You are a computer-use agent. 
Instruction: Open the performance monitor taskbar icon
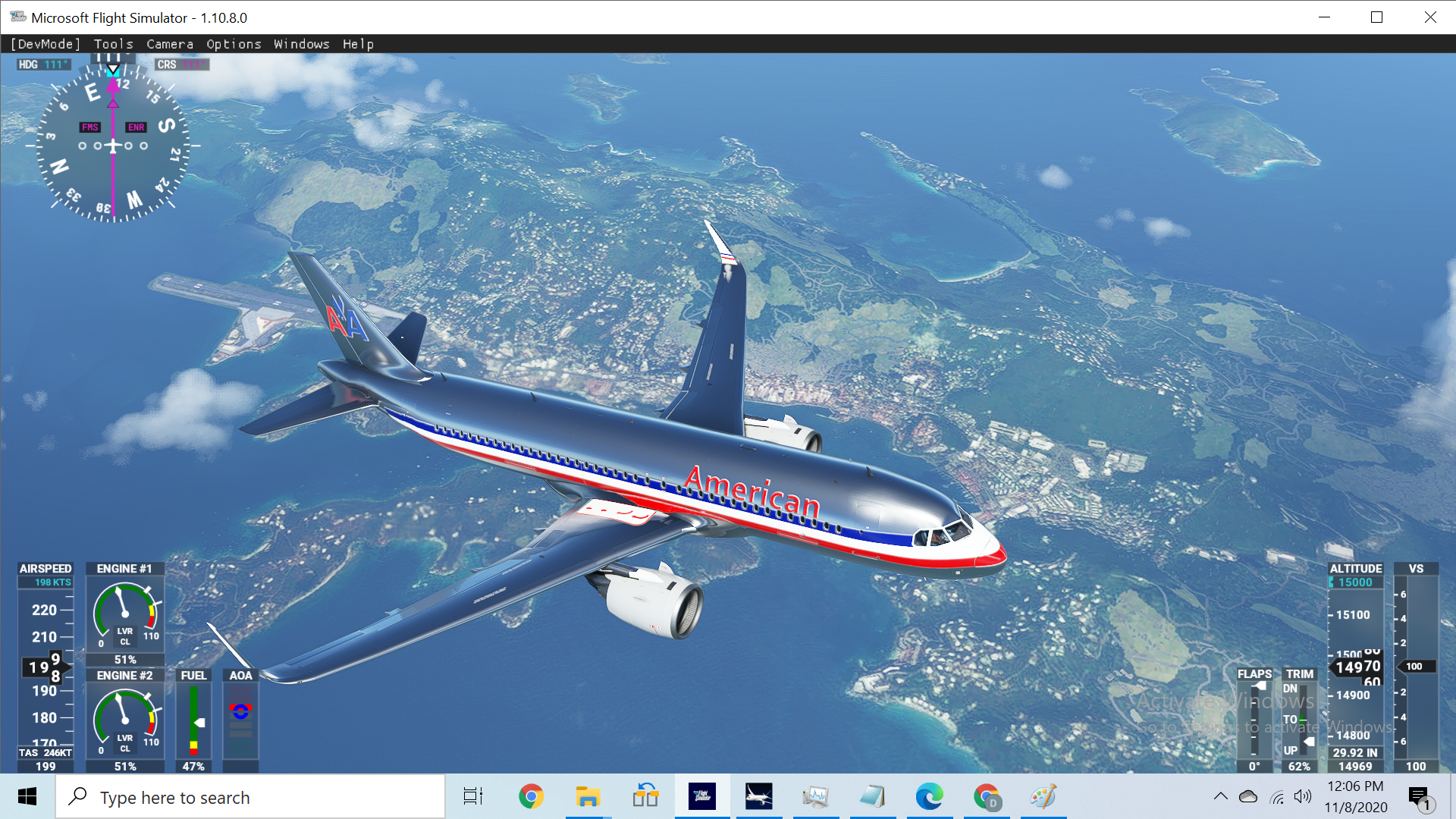816,797
